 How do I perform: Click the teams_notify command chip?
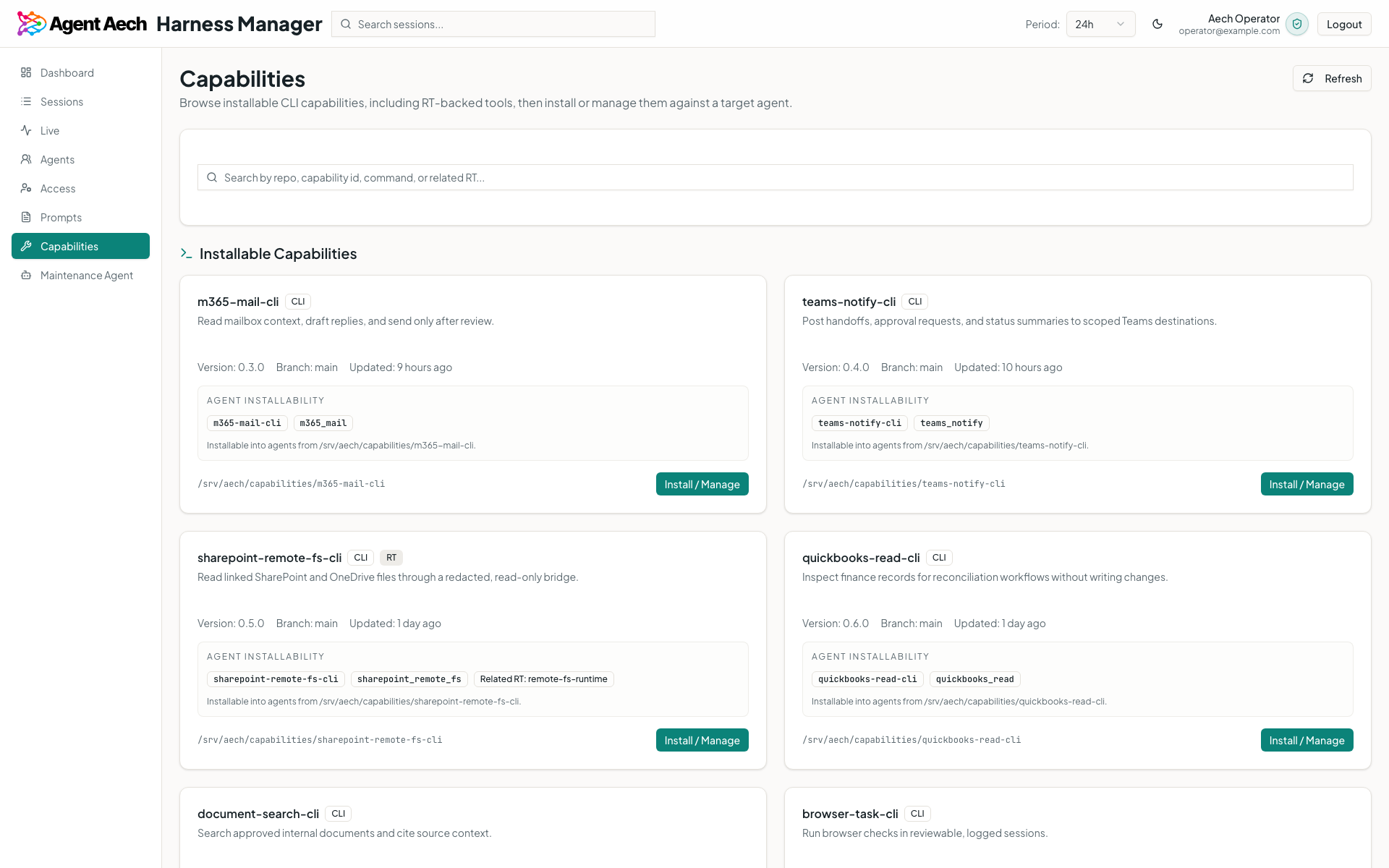(951, 423)
